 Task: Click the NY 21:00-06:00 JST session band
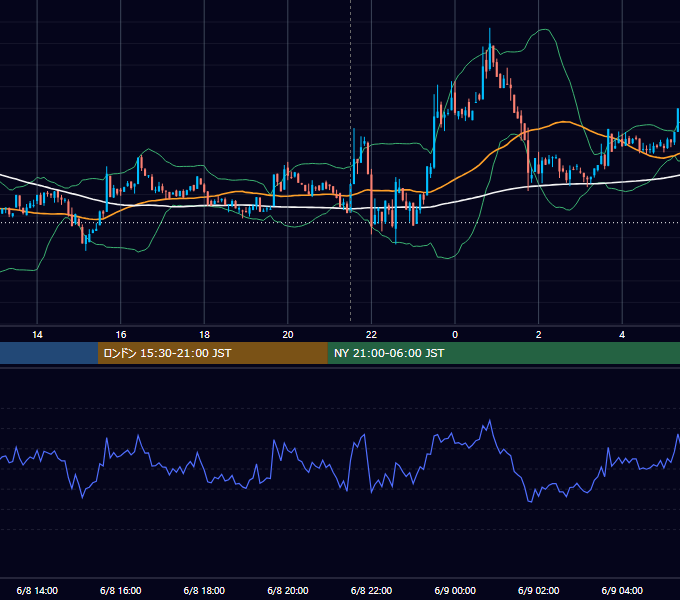[503, 353]
